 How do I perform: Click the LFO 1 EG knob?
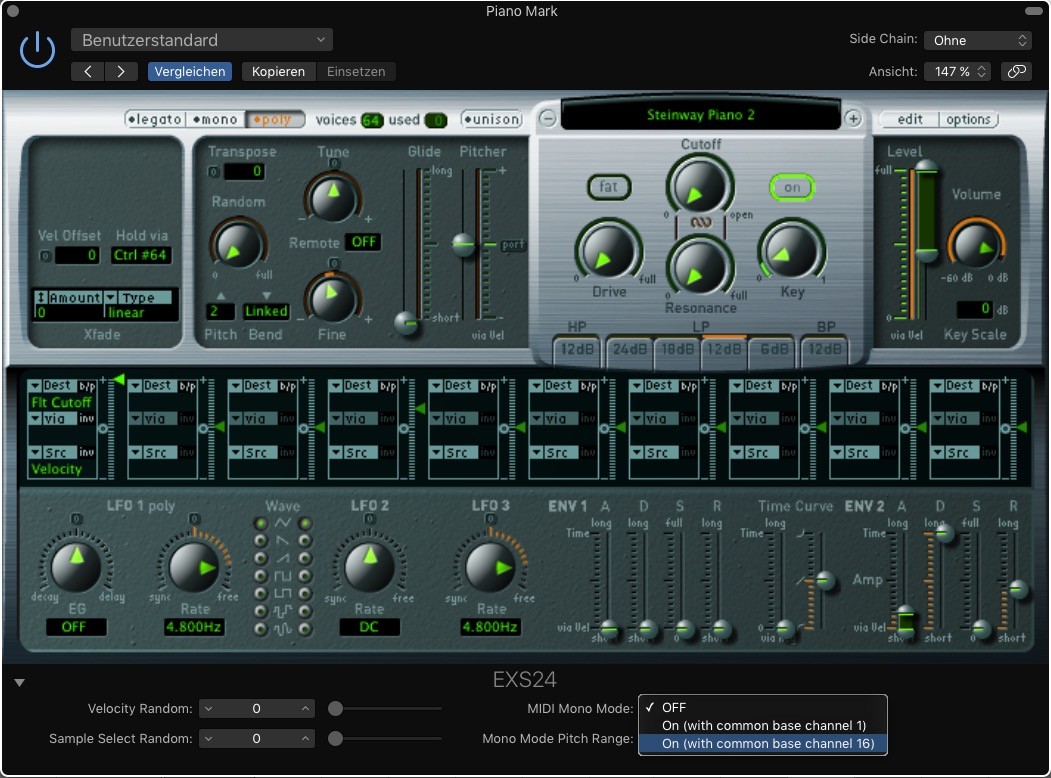pos(76,566)
